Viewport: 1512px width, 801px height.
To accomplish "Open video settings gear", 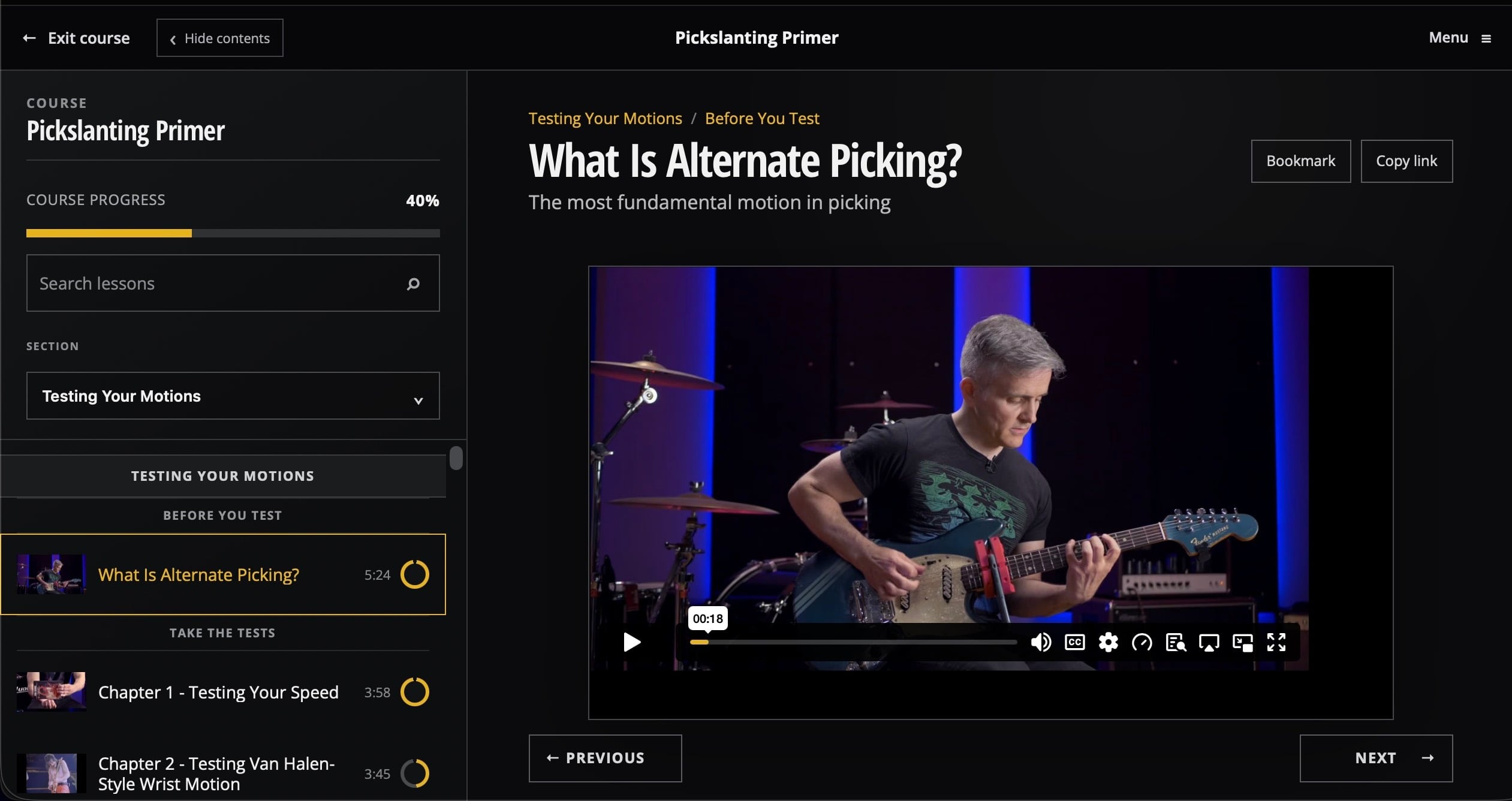I will point(1108,642).
